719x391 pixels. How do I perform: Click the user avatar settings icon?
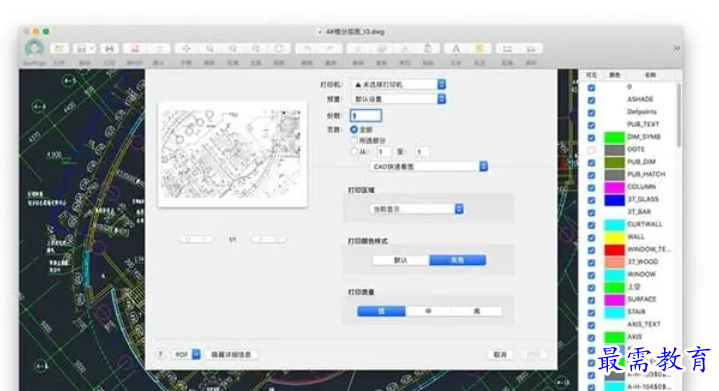pos(34,48)
